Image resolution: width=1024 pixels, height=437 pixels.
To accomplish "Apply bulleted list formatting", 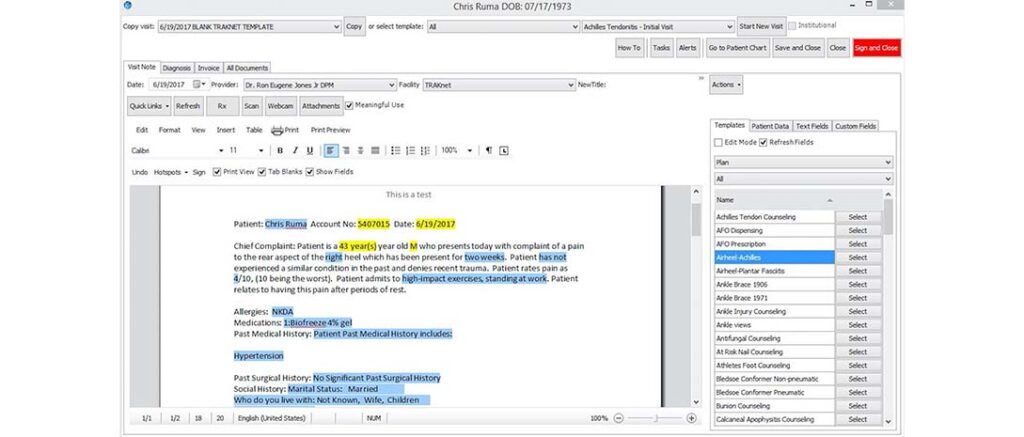I will (396, 151).
